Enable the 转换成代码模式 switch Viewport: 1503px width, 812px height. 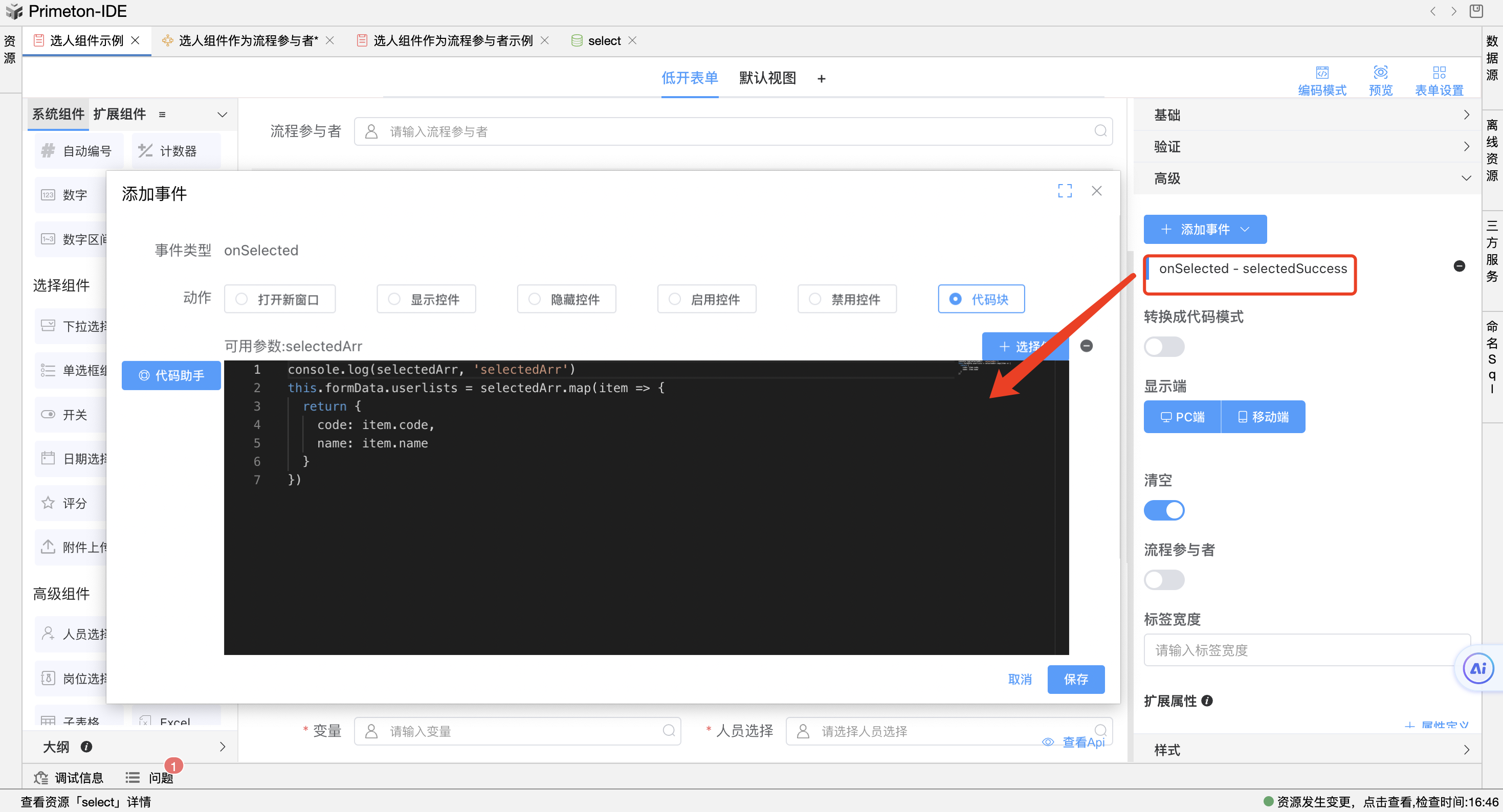(1163, 347)
